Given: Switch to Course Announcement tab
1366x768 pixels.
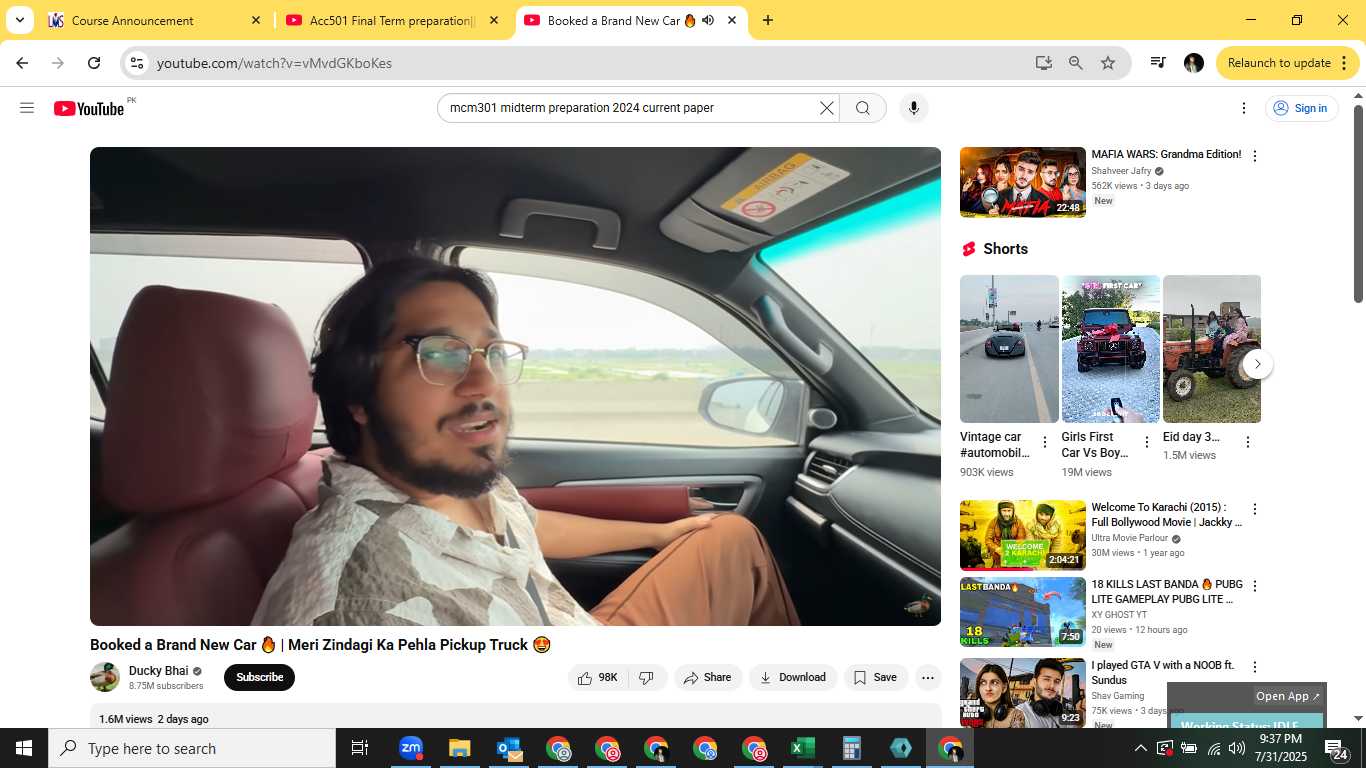Looking at the screenshot, I should pyautogui.click(x=155, y=20).
